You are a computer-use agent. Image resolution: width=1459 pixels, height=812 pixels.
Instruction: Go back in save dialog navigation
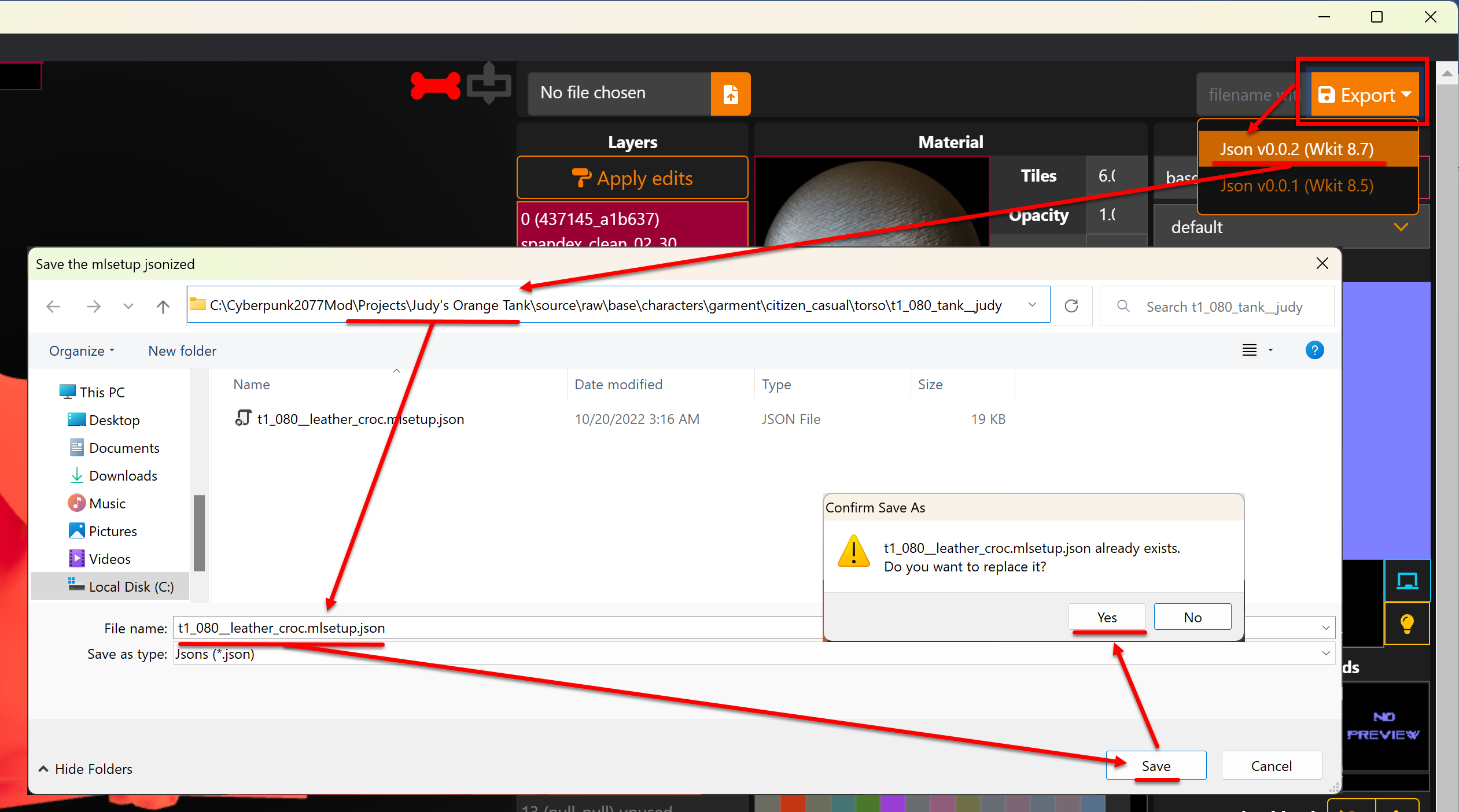pos(53,306)
